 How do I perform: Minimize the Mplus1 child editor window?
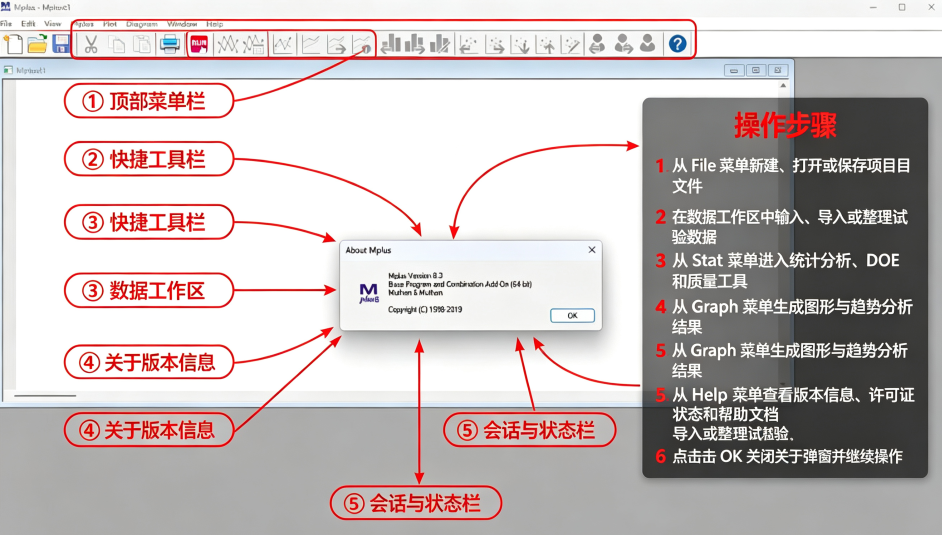point(734,70)
